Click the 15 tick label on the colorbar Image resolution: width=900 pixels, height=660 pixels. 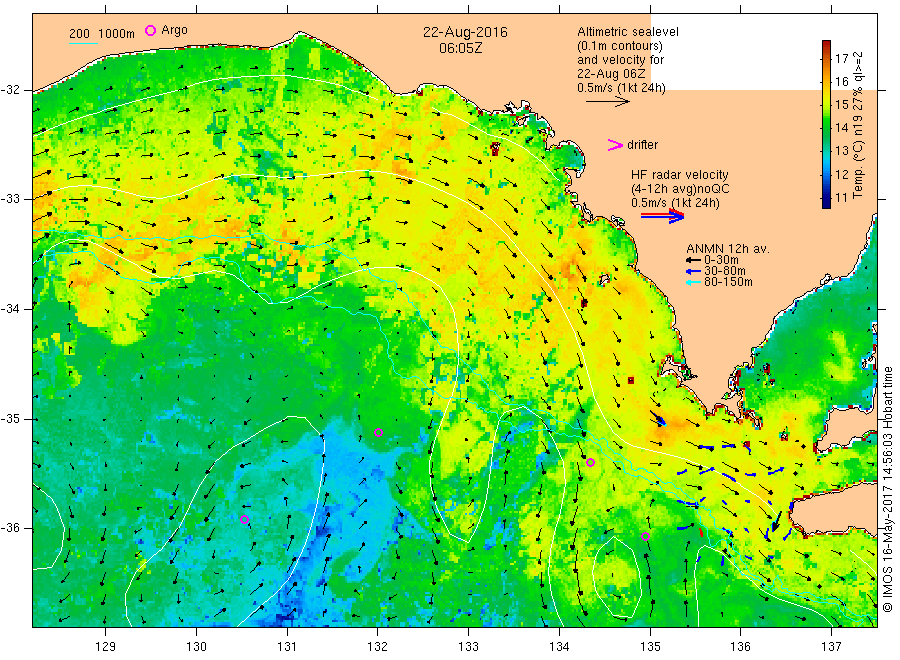pos(841,104)
